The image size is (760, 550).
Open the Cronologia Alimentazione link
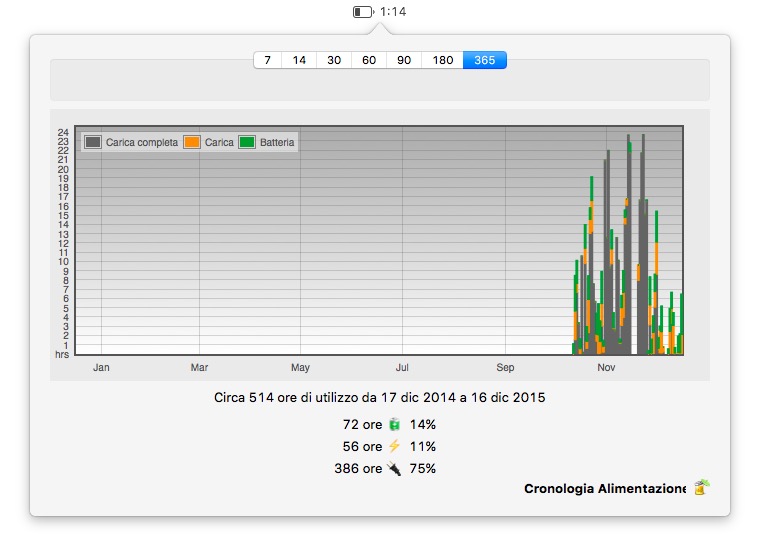pos(604,489)
